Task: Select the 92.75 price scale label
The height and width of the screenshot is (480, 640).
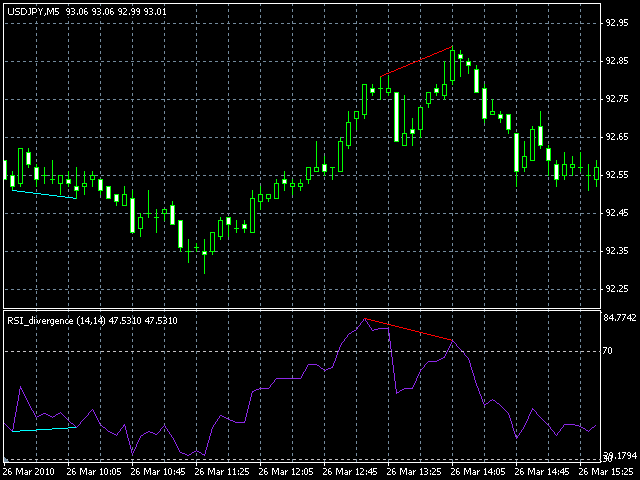Action: (617, 99)
